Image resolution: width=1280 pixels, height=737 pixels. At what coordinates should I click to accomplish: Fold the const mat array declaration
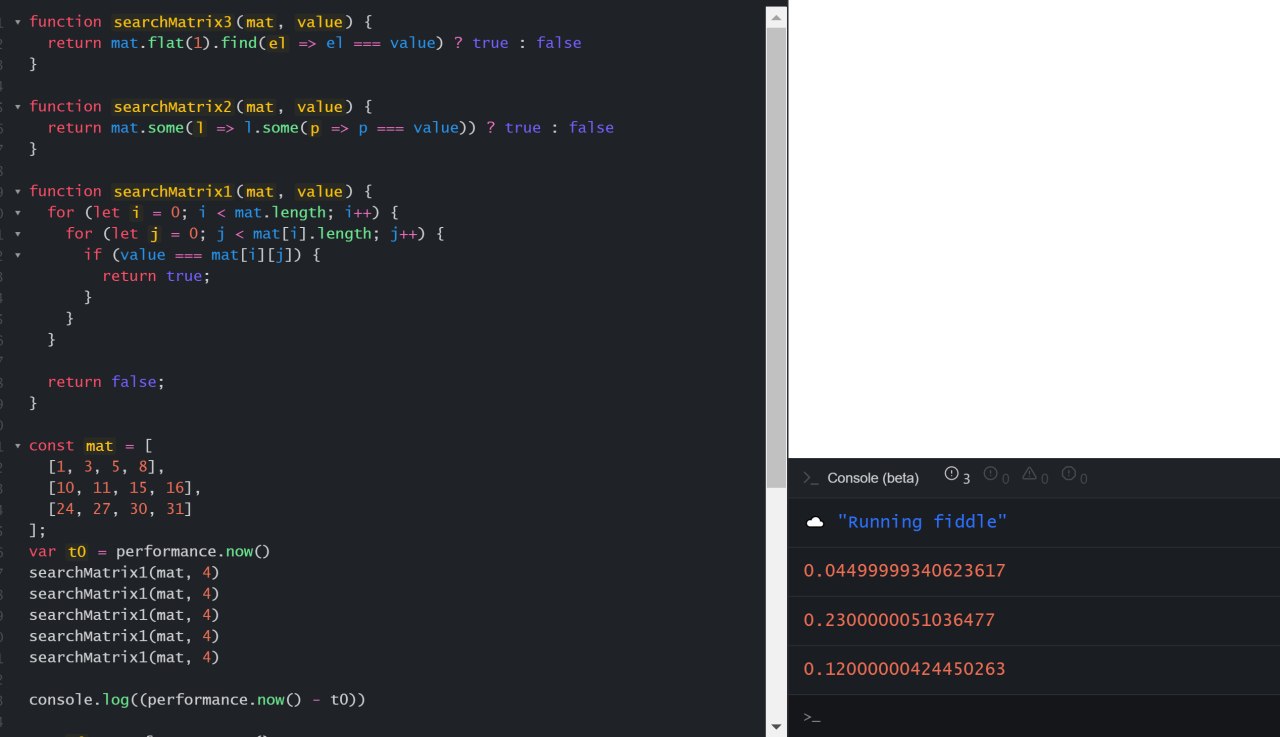coord(17,446)
